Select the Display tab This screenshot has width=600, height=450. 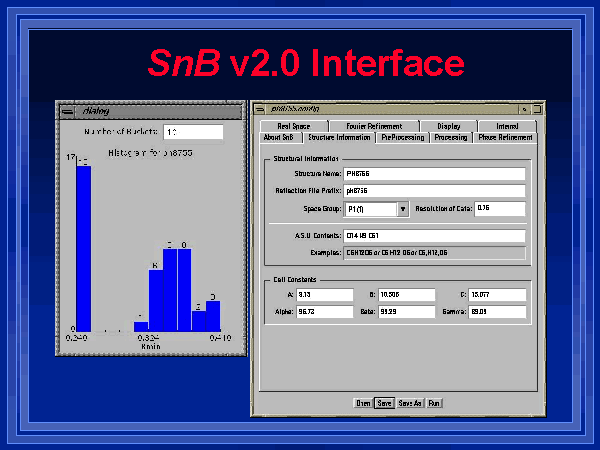point(448,127)
